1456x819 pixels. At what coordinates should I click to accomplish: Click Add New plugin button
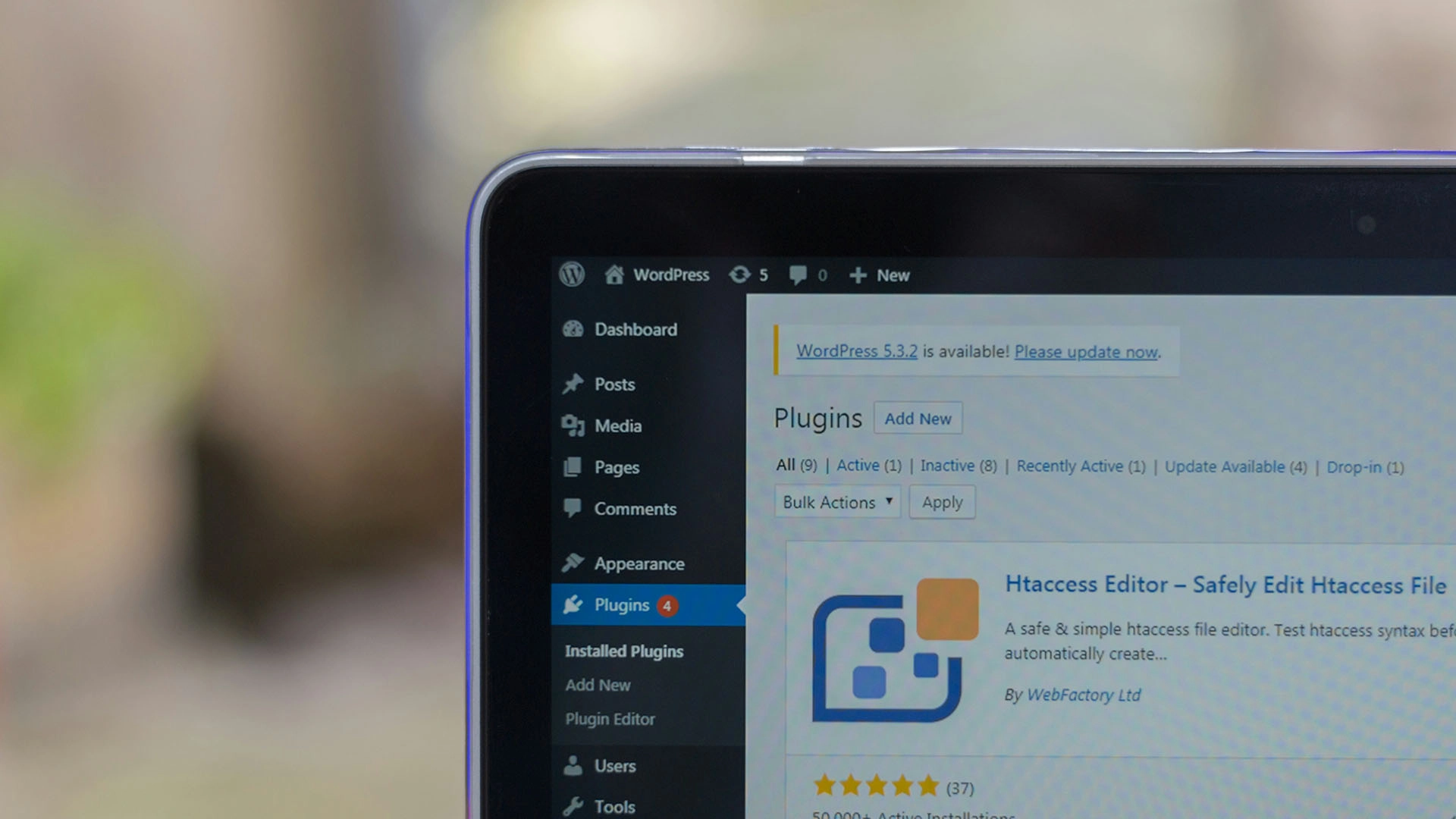click(917, 419)
